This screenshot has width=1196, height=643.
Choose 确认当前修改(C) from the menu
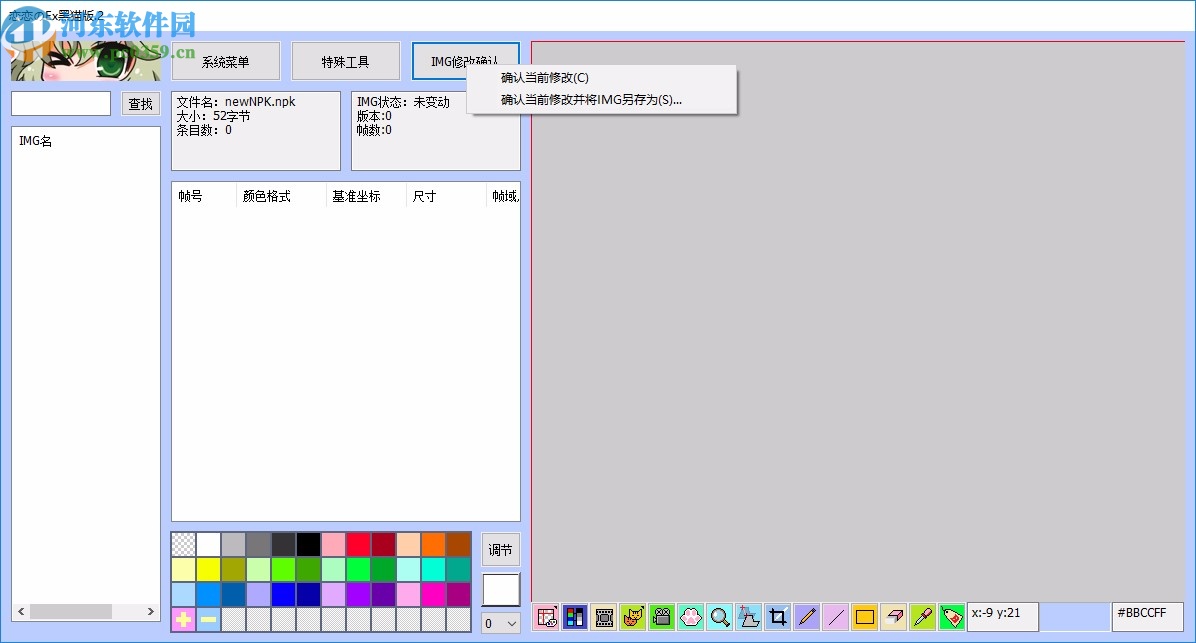(545, 78)
